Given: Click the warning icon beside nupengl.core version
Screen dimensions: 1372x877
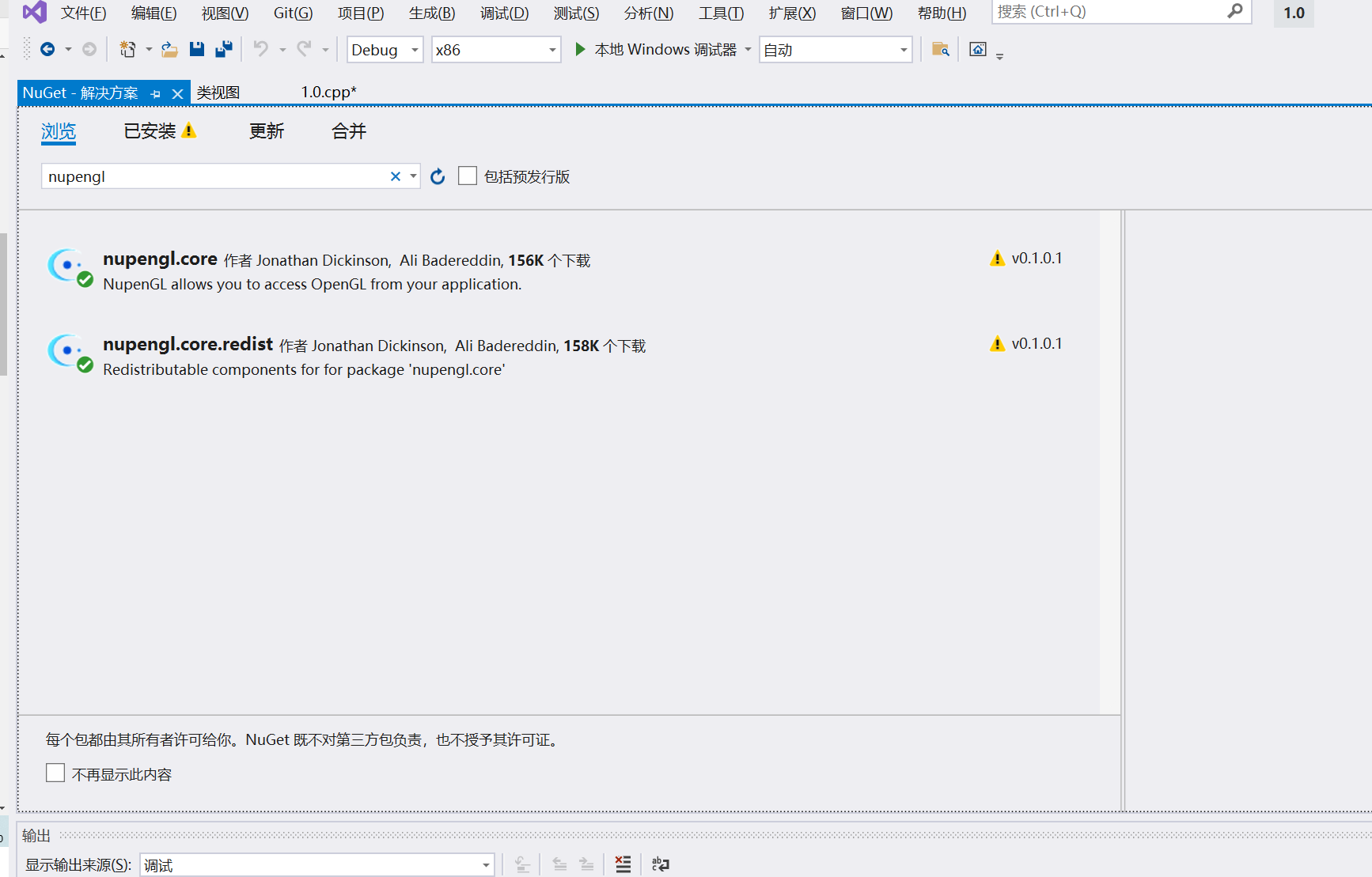Looking at the screenshot, I should 997,259.
